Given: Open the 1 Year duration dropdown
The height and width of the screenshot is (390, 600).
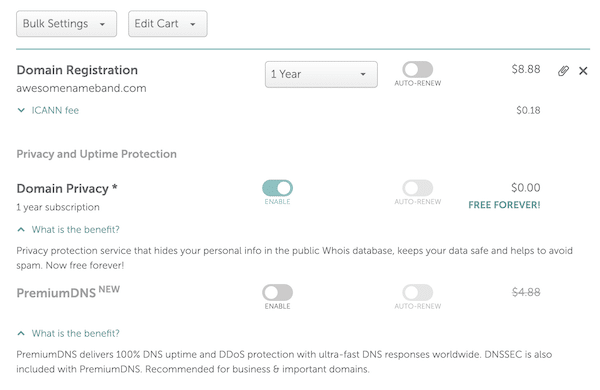Looking at the screenshot, I should (x=321, y=74).
